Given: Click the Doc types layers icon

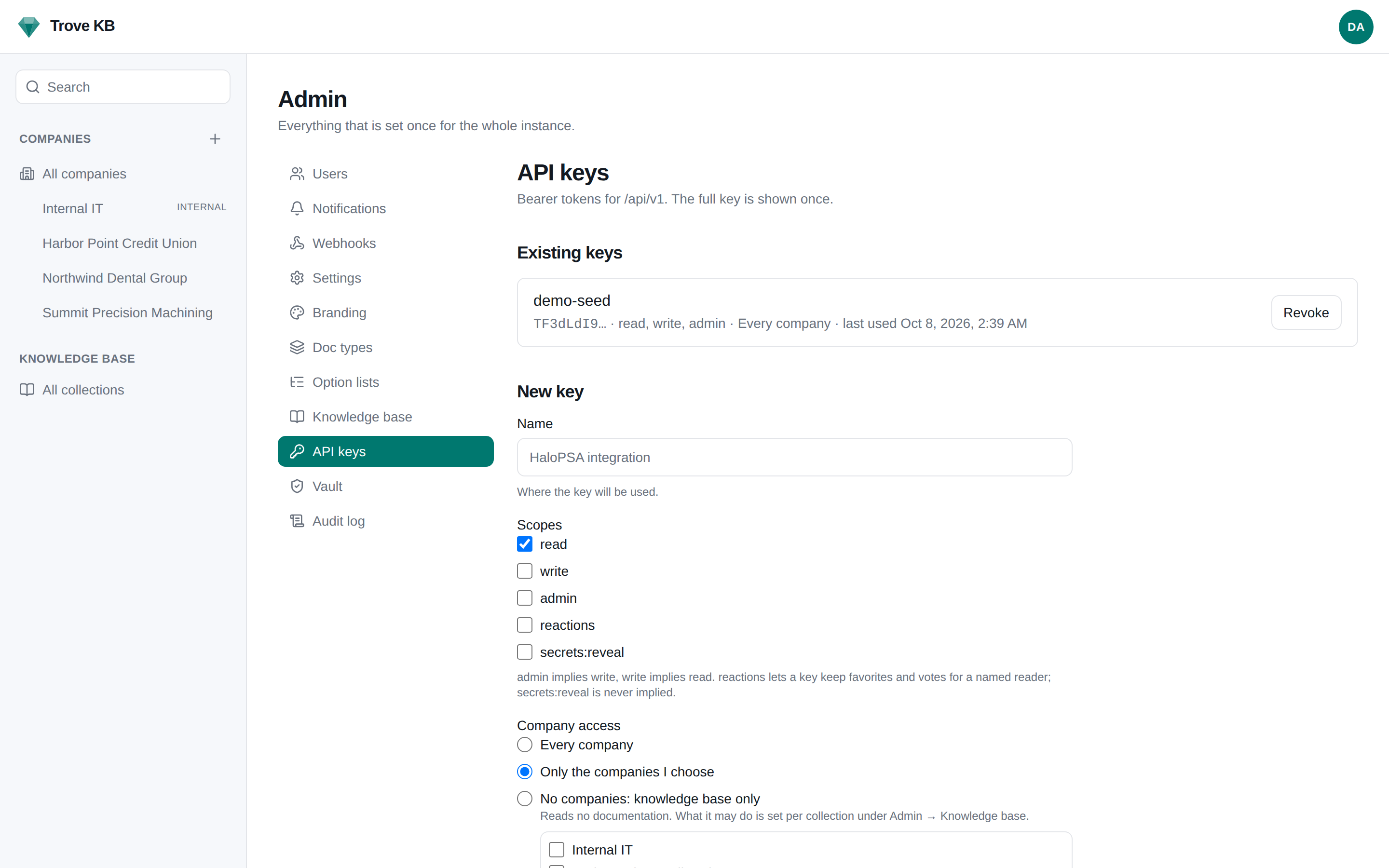Looking at the screenshot, I should 297,347.
